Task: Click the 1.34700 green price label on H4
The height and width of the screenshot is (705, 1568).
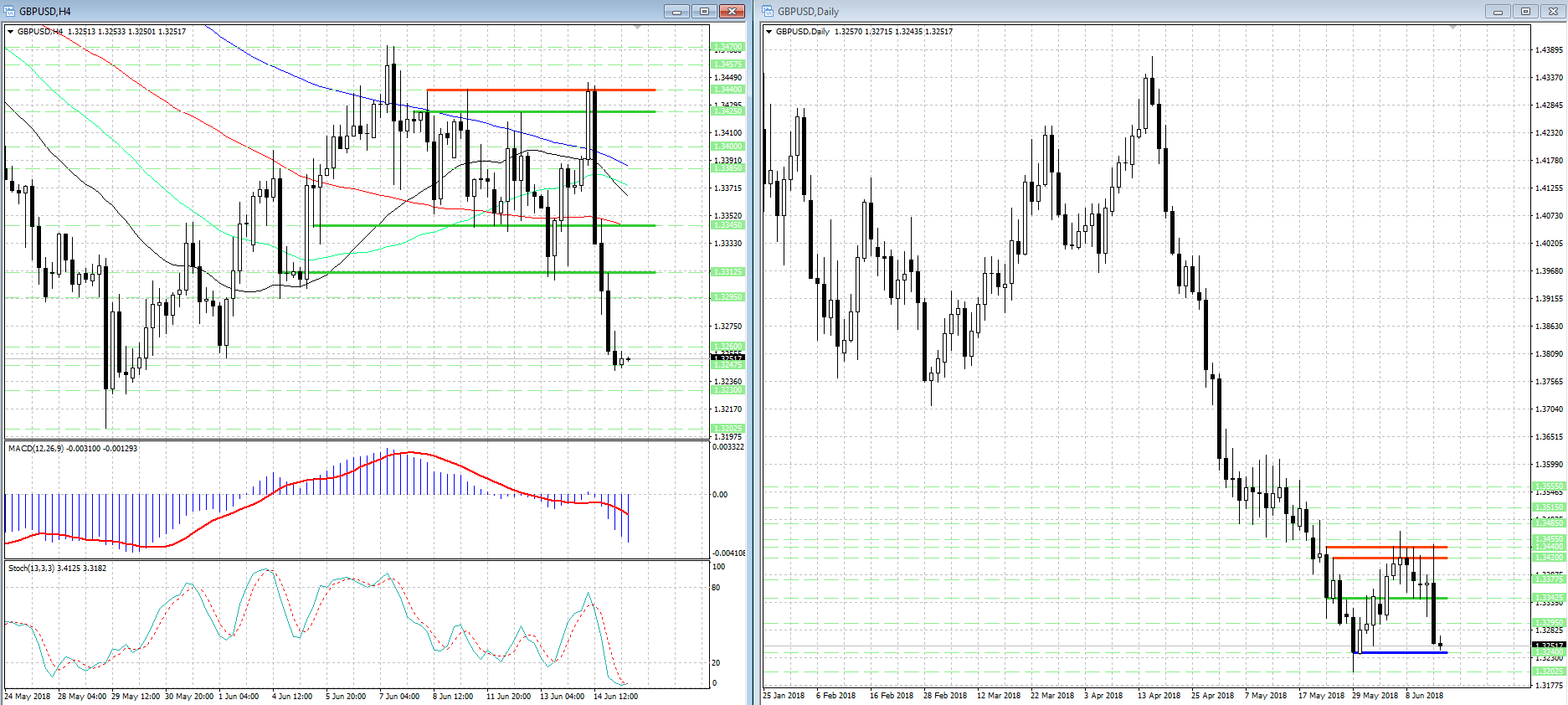Action: click(727, 47)
